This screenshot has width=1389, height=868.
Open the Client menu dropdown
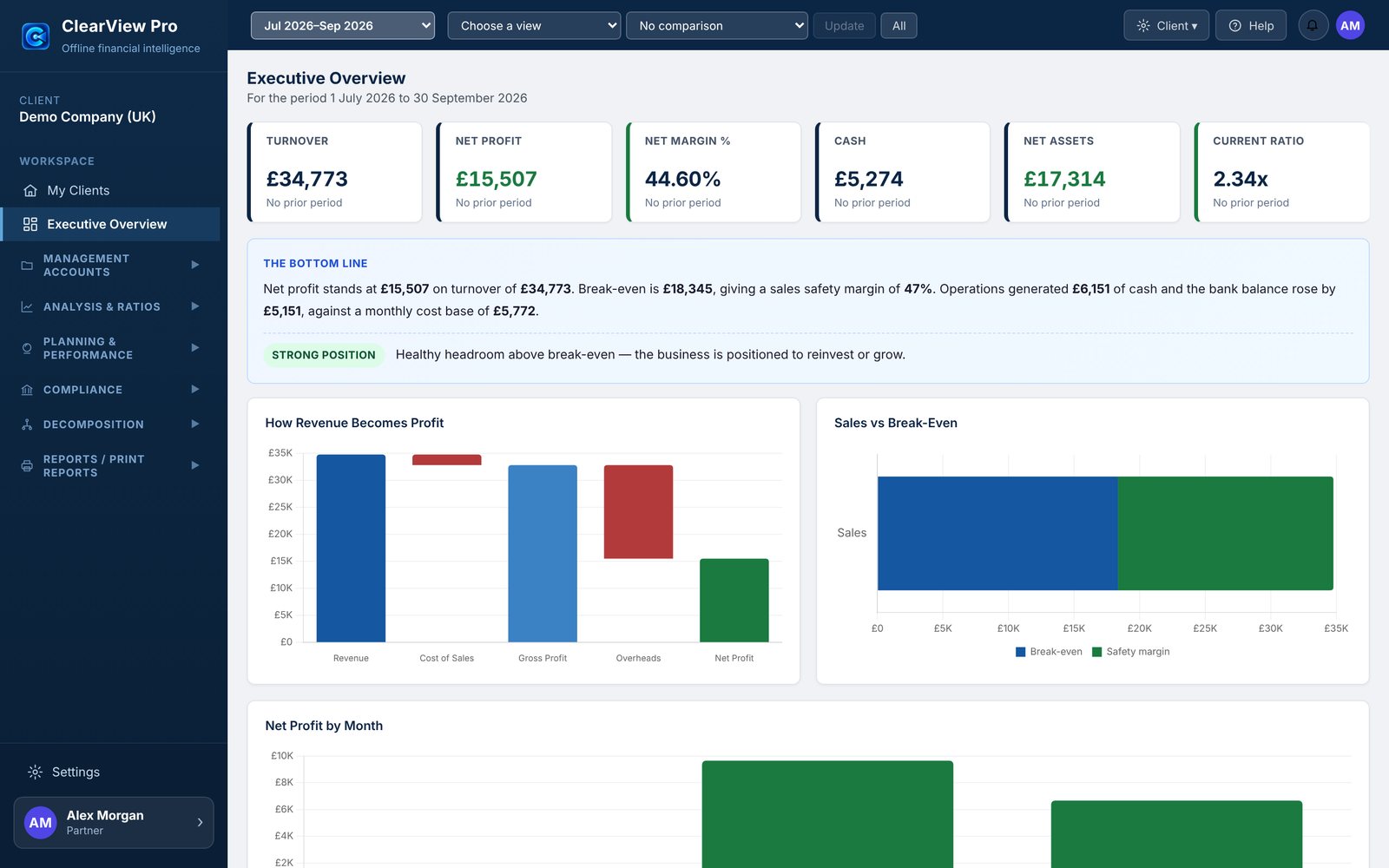pos(1166,26)
